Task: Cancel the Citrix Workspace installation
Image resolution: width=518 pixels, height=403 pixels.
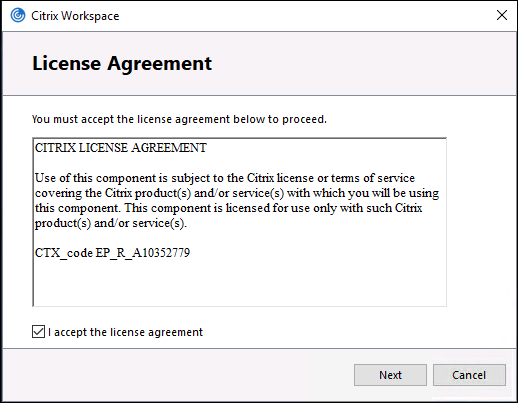Action: pos(469,375)
